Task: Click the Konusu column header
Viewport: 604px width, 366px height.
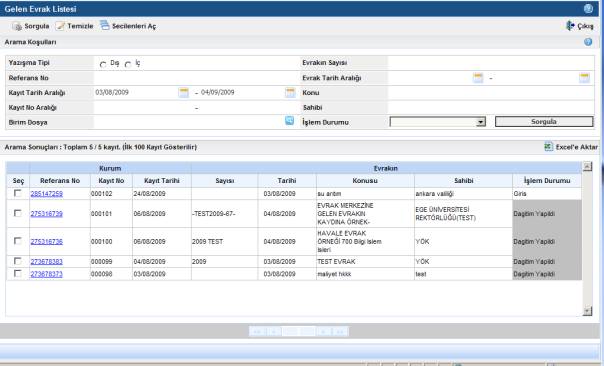Action: pyautogui.click(x=365, y=181)
